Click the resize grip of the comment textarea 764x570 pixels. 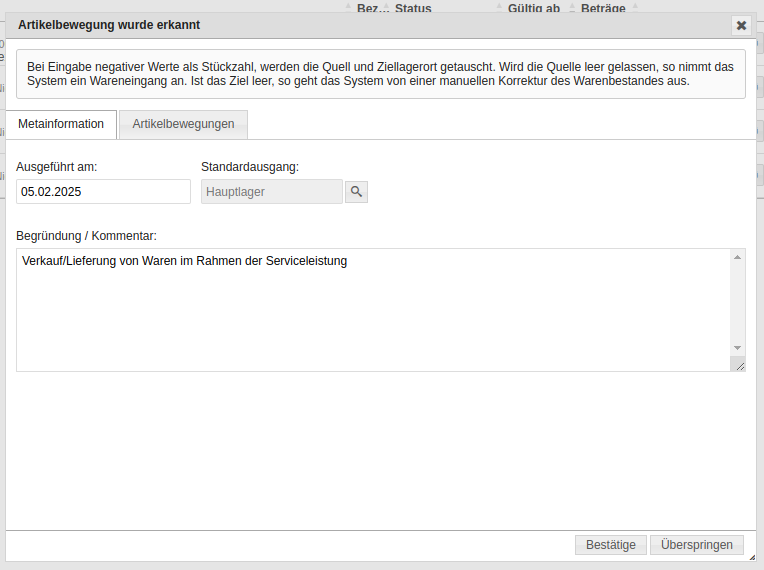739,366
